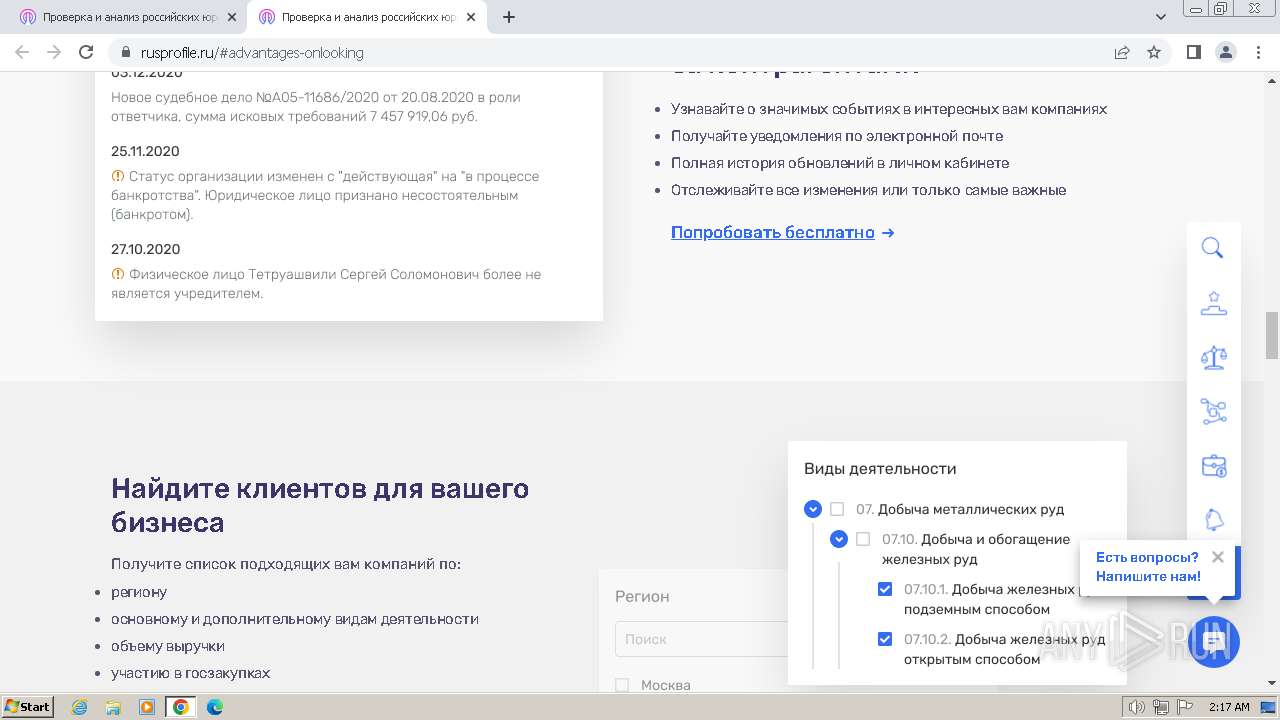Click the list item 'объему выручки'
1280x720 pixels.
coord(168,646)
